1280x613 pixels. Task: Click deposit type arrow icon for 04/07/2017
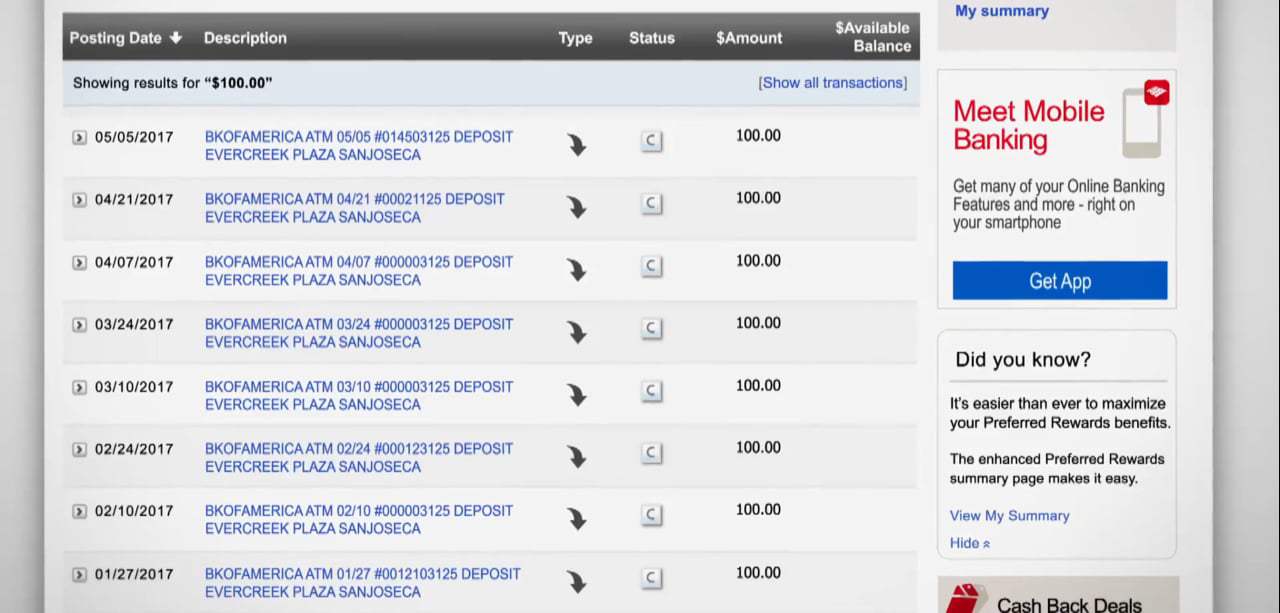[x=577, y=270]
